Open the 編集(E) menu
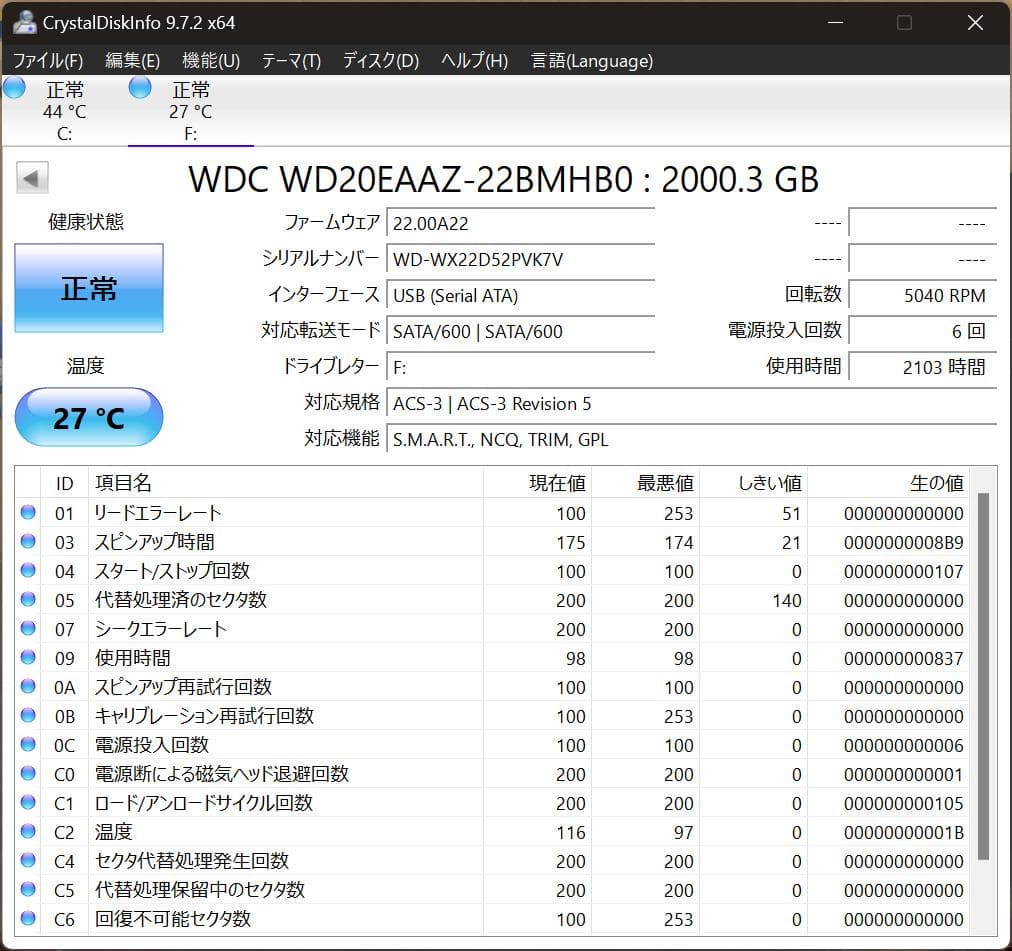Image resolution: width=1012 pixels, height=951 pixels. coord(132,61)
